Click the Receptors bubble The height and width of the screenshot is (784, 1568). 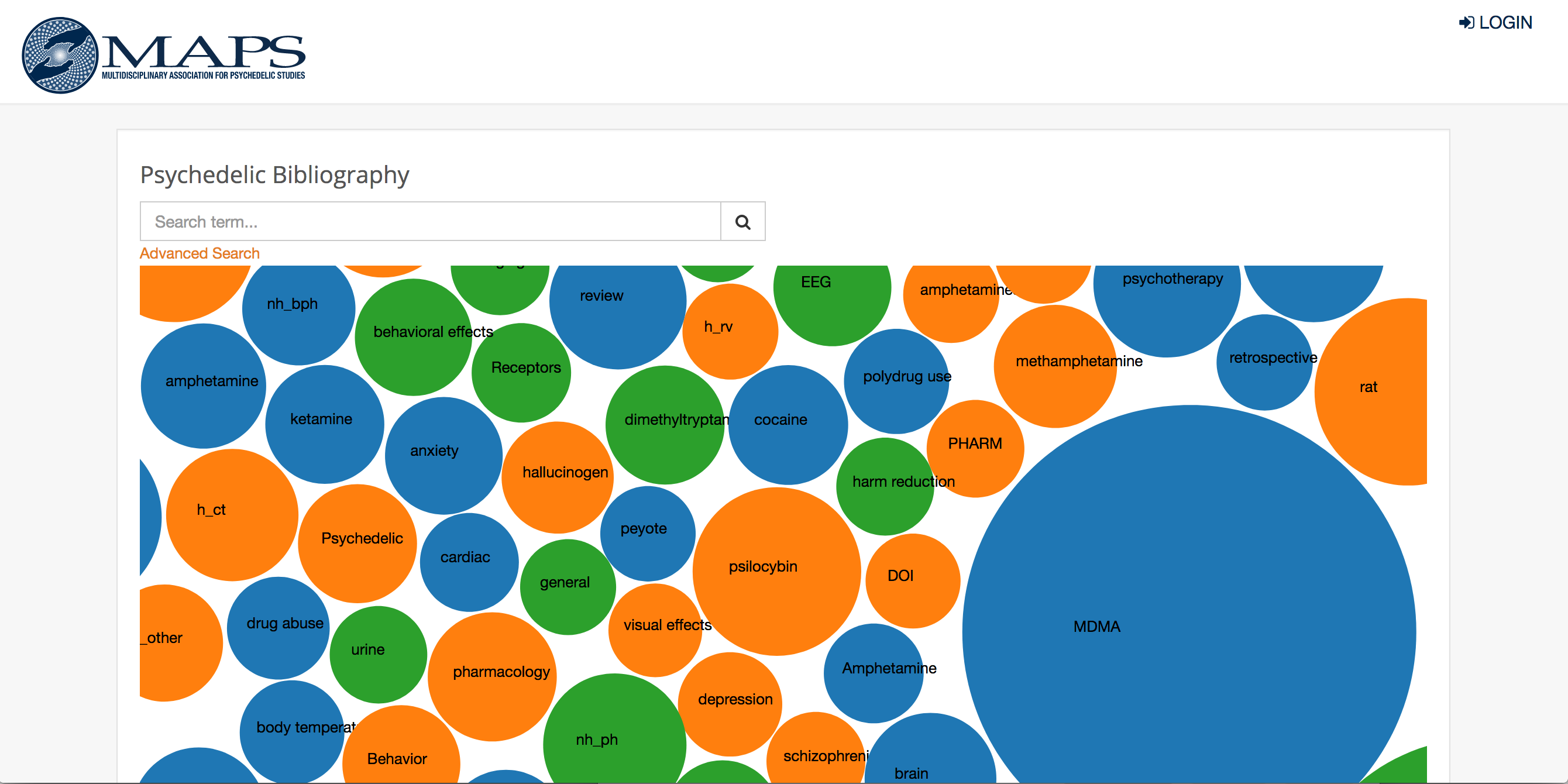pos(521,373)
